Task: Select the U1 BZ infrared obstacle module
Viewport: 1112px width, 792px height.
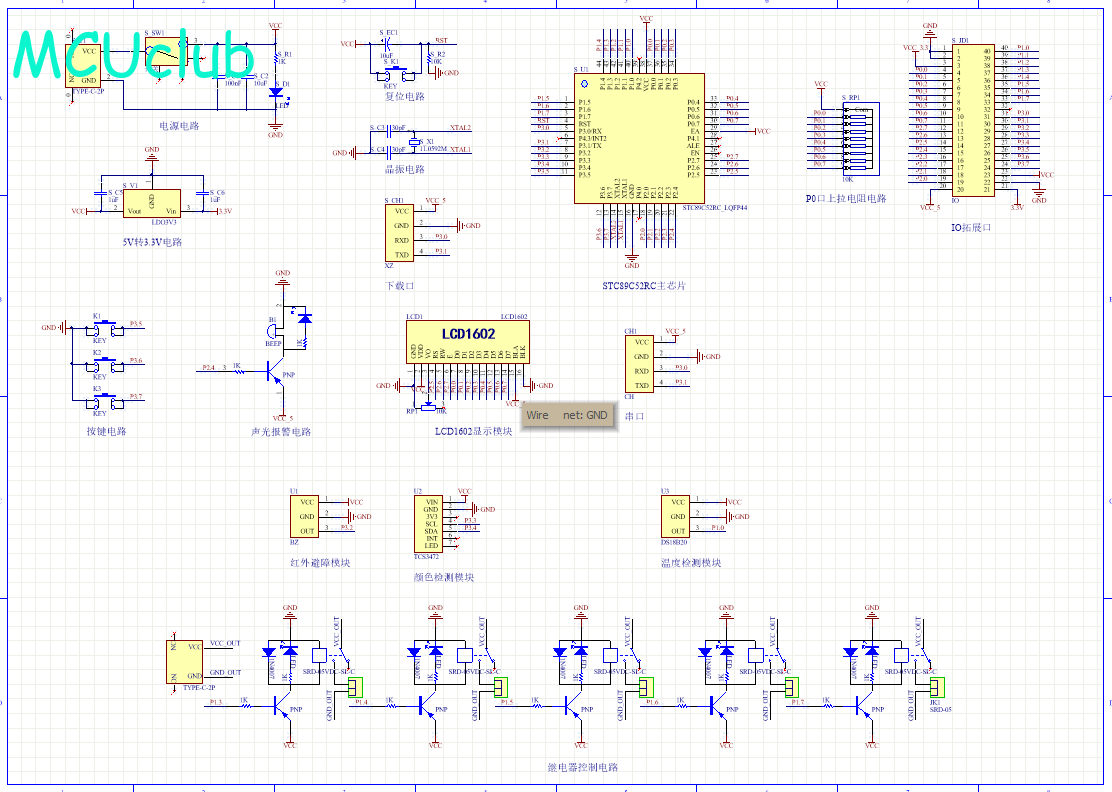Action: [x=307, y=516]
